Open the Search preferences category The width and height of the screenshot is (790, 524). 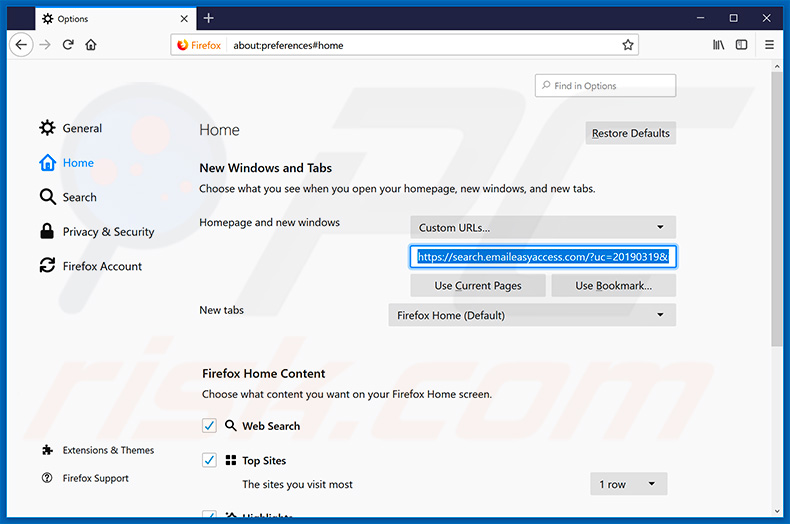tap(68, 197)
